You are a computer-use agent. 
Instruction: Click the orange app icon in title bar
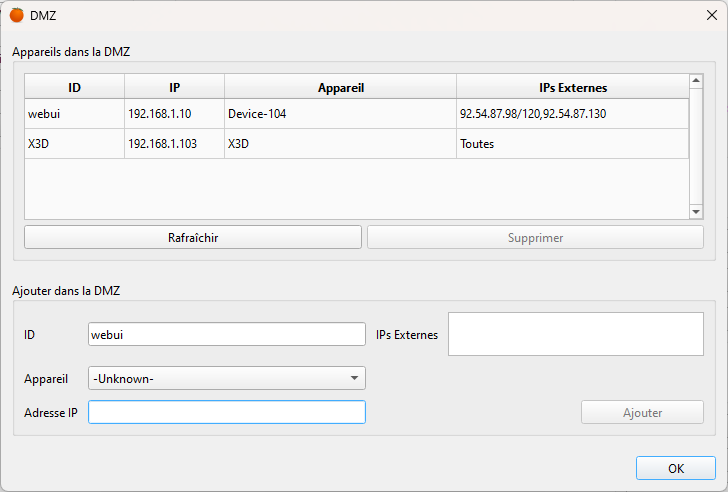tap(17, 15)
